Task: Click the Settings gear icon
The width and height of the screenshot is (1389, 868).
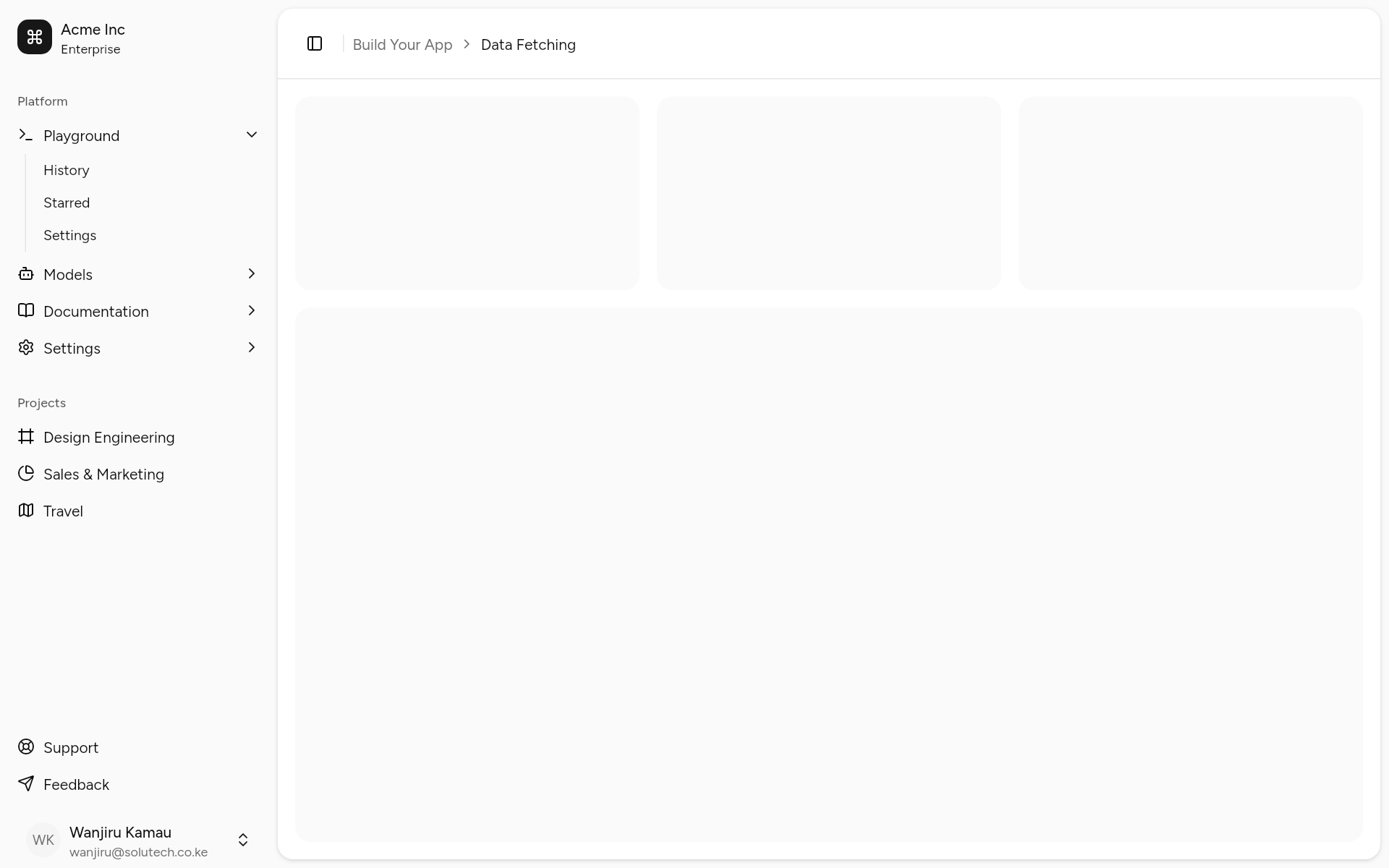Action: point(26,348)
